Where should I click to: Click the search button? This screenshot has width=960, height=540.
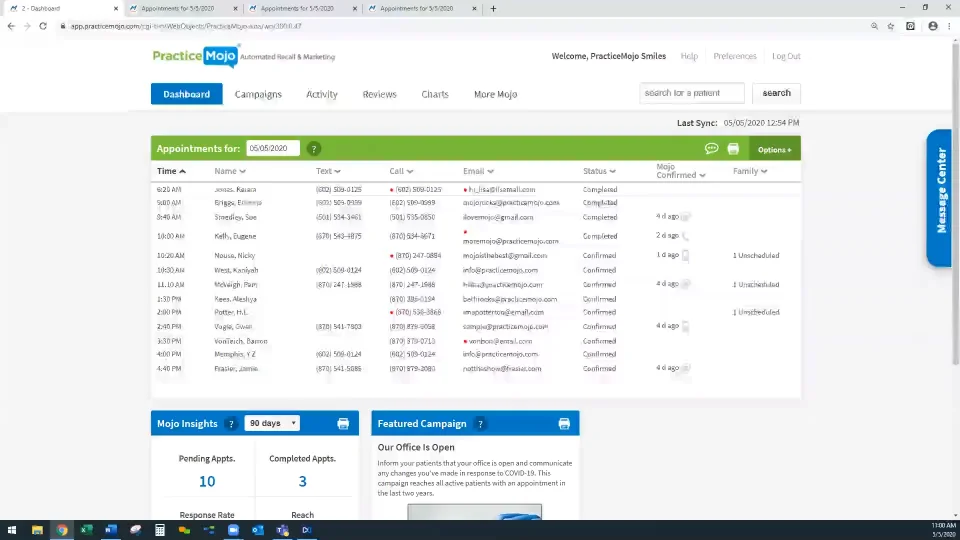coord(776,93)
